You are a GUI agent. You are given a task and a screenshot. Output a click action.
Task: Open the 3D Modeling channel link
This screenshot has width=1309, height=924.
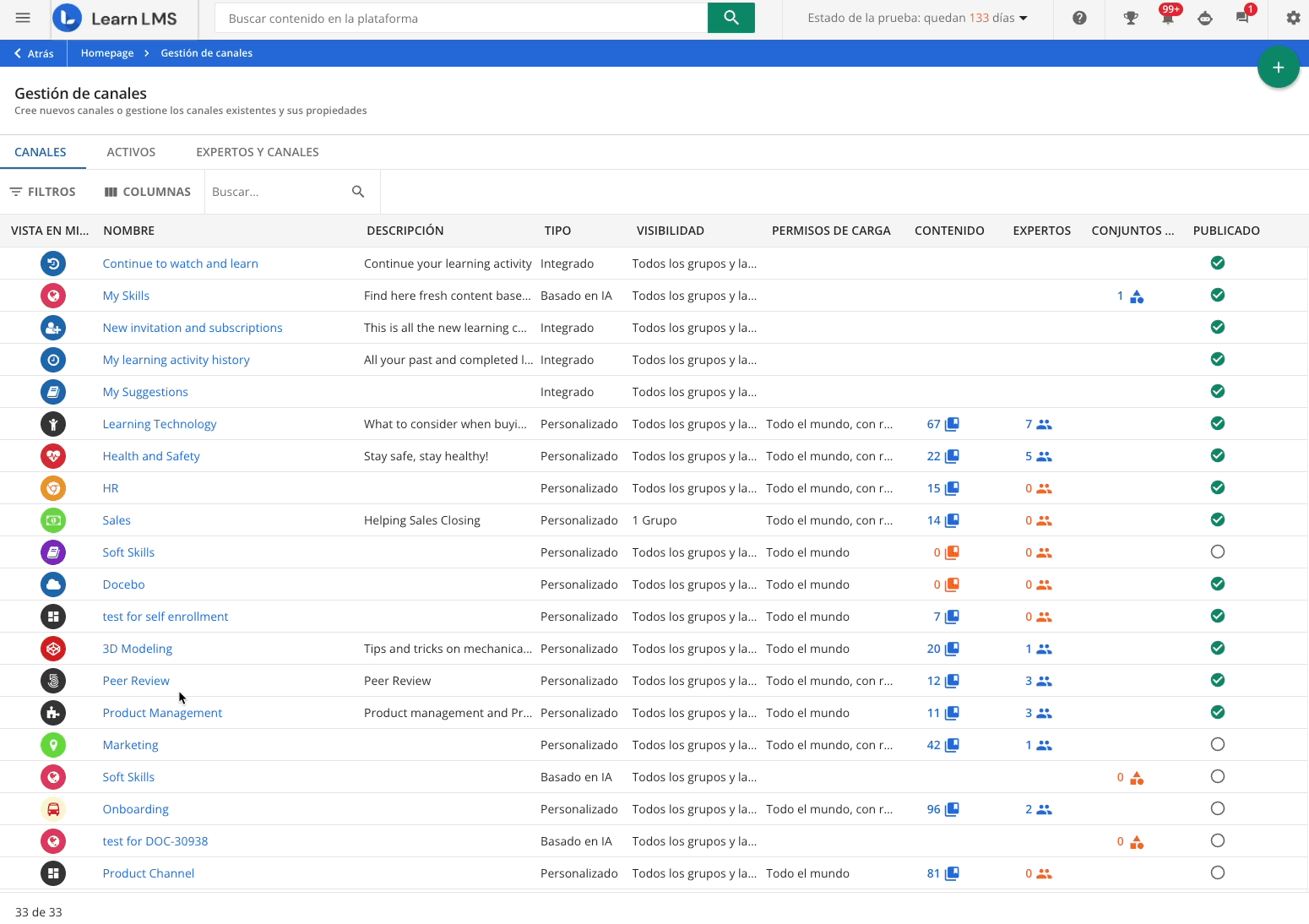coord(138,649)
